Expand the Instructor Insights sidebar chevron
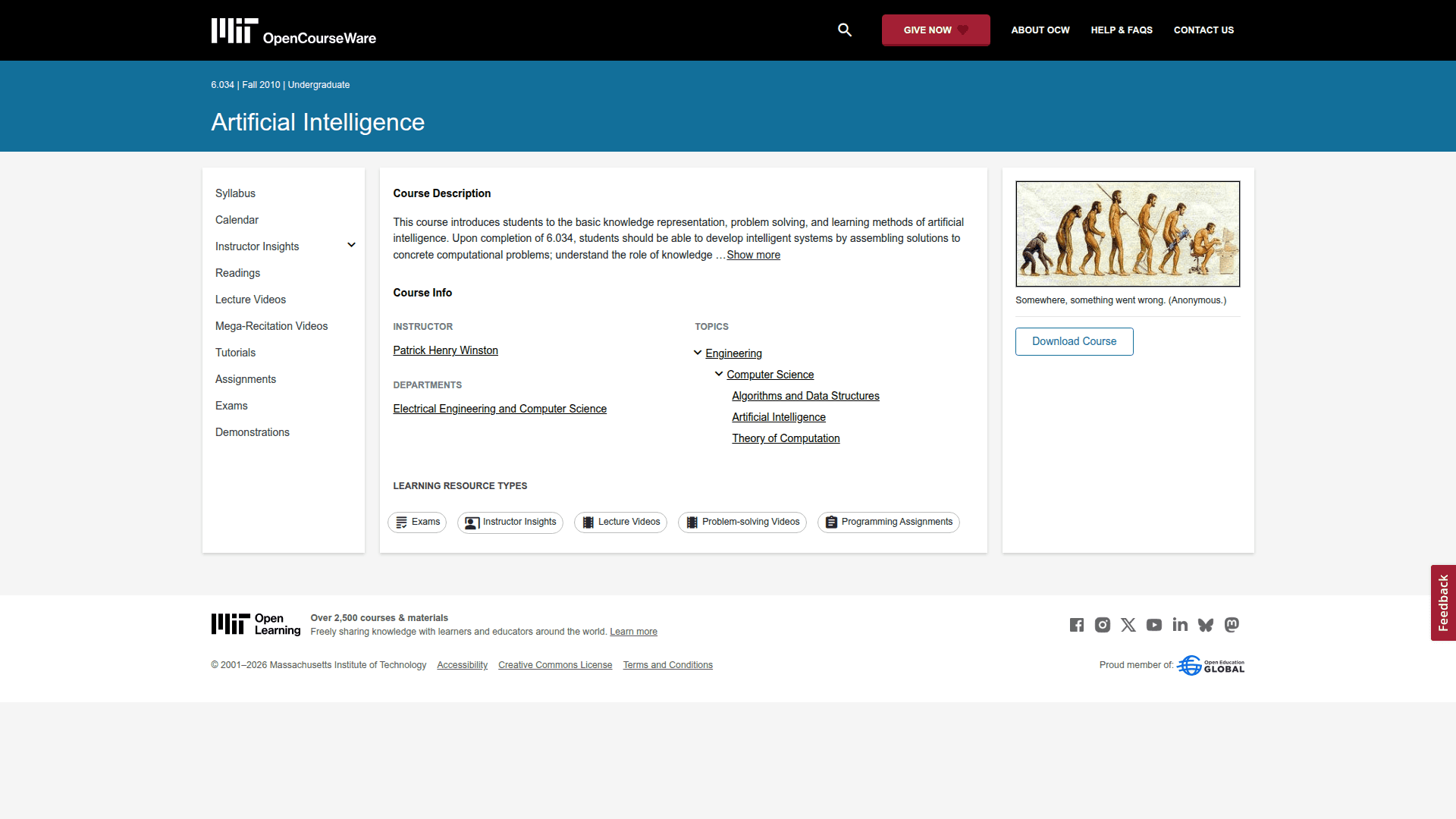Screen dimensions: 1456x819 pyautogui.click(x=351, y=245)
